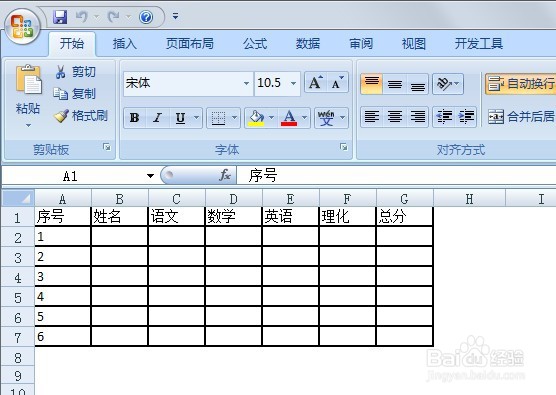The height and width of the screenshot is (395, 556).
Task: Click the Select All corner triangle
Action: [x=18, y=198]
